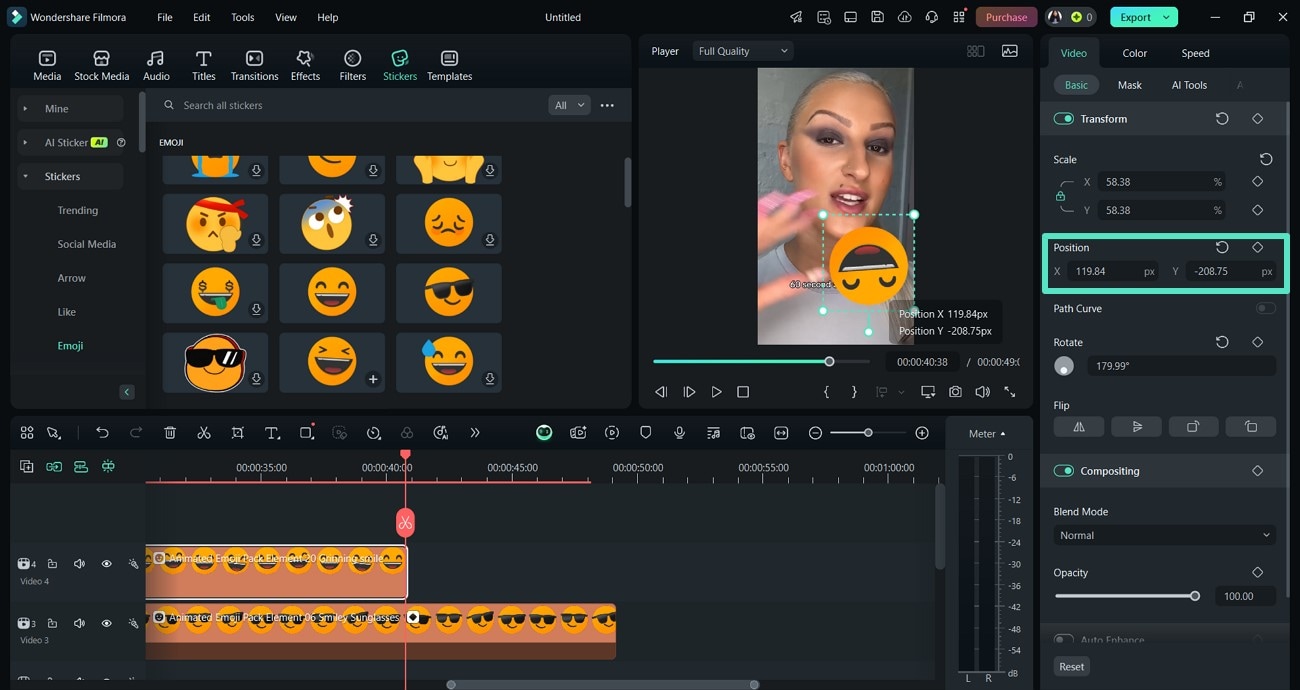Collapse the sticker sidebar with arrow

(x=127, y=392)
